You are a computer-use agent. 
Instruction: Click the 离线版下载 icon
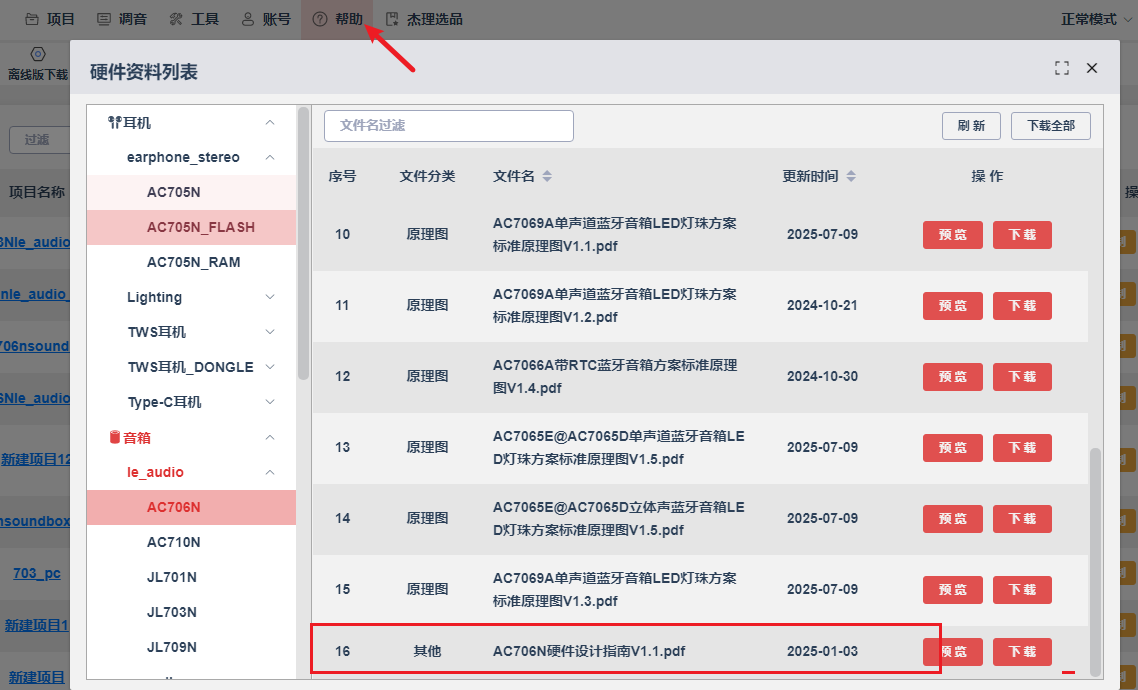(x=38, y=54)
